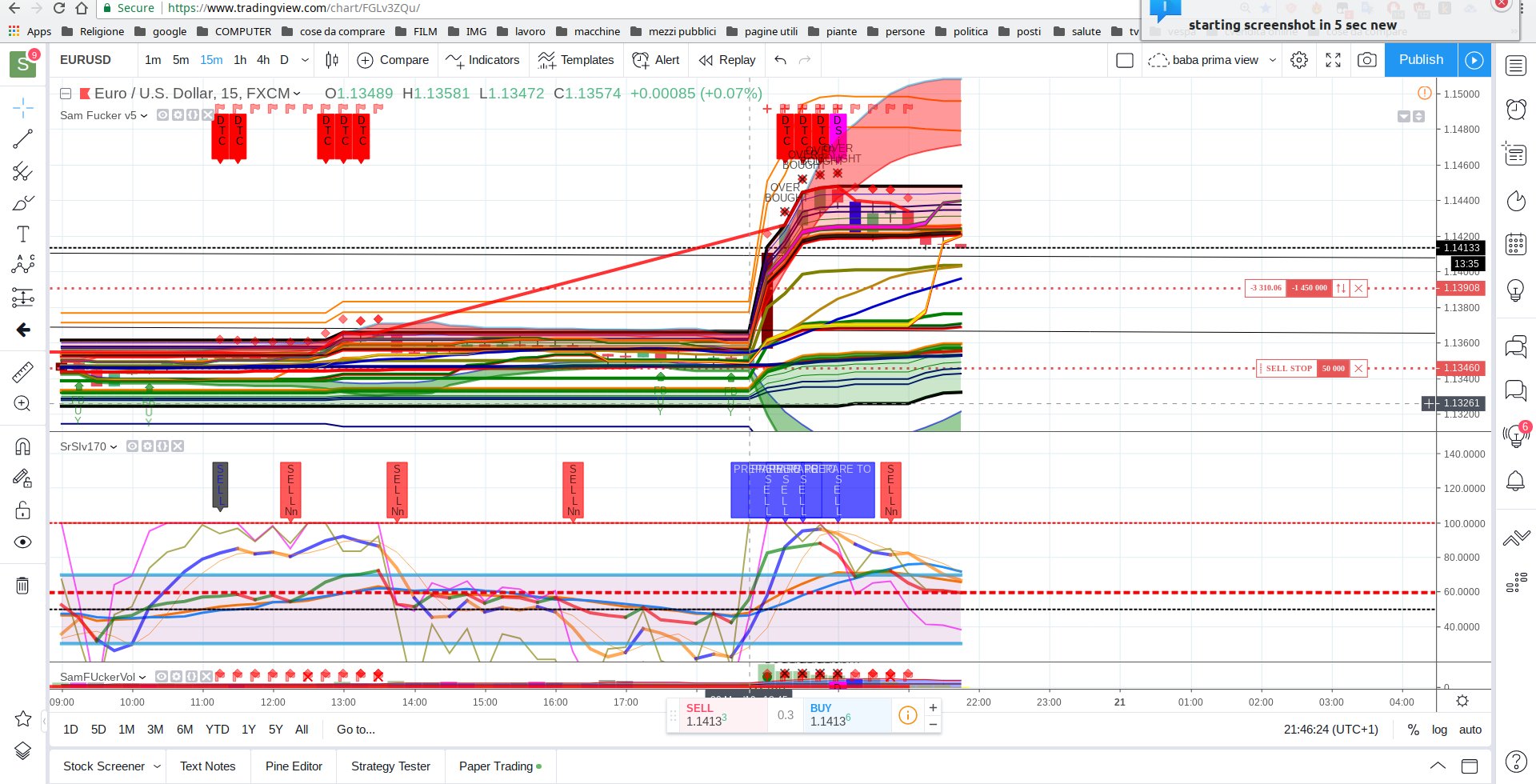Select the zoom in tool
This screenshot has width=1536, height=784.
pyautogui.click(x=23, y=404)
